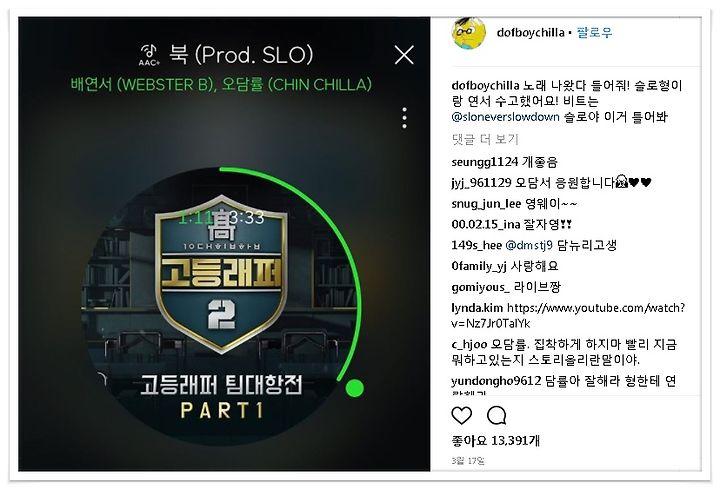This screenshot has height=489, width=720.
Task: Open yundongho9612 commenter profile
Action: [496, 381]
